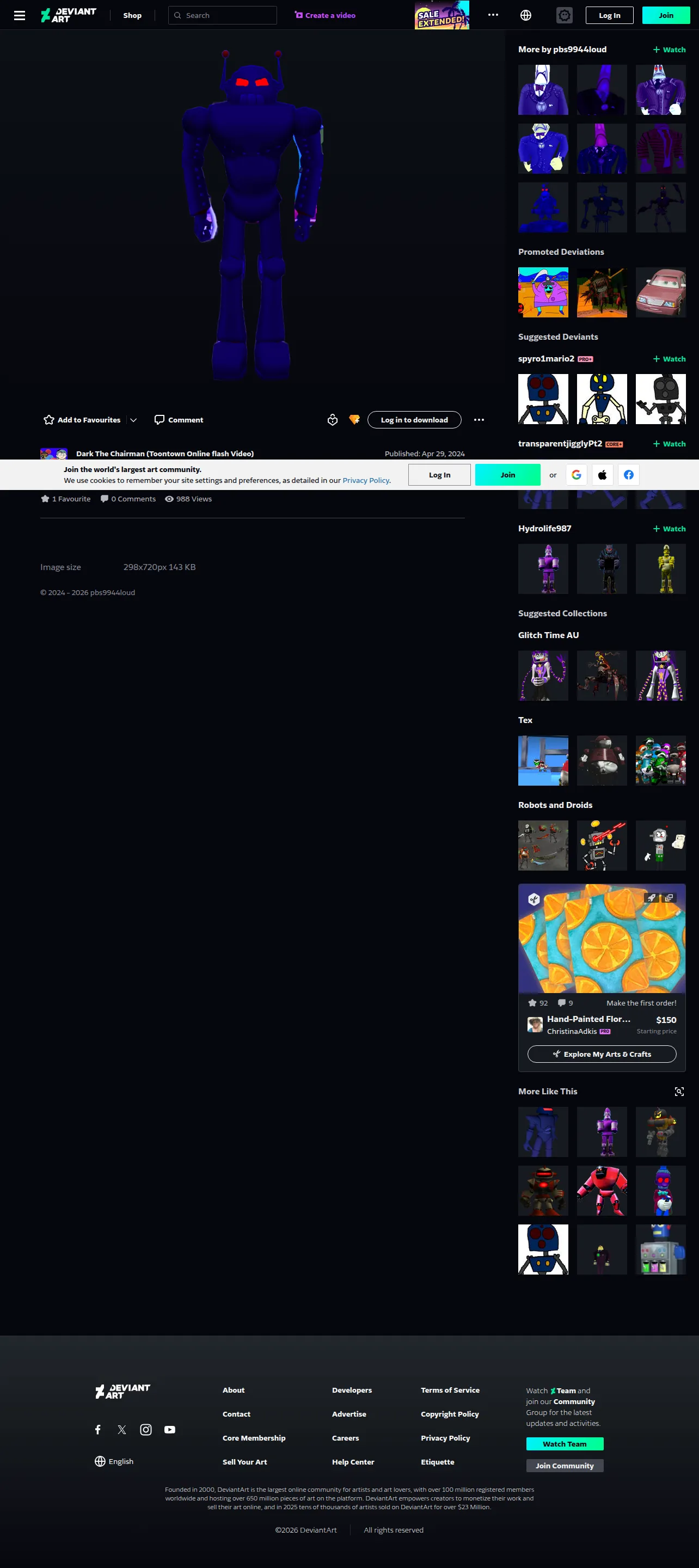Watch Hydrolife987
699x1568 pixels.
[x=669, y=529]
